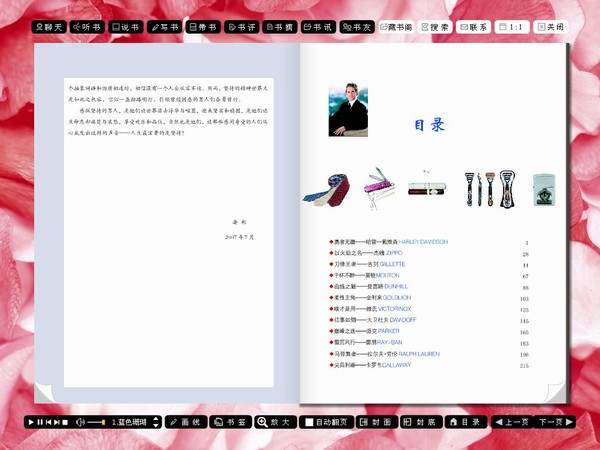The height and width of the screenshot is (450, 600).
Task: Turn the page using left corner curl
Action: (x=44, y=392)
